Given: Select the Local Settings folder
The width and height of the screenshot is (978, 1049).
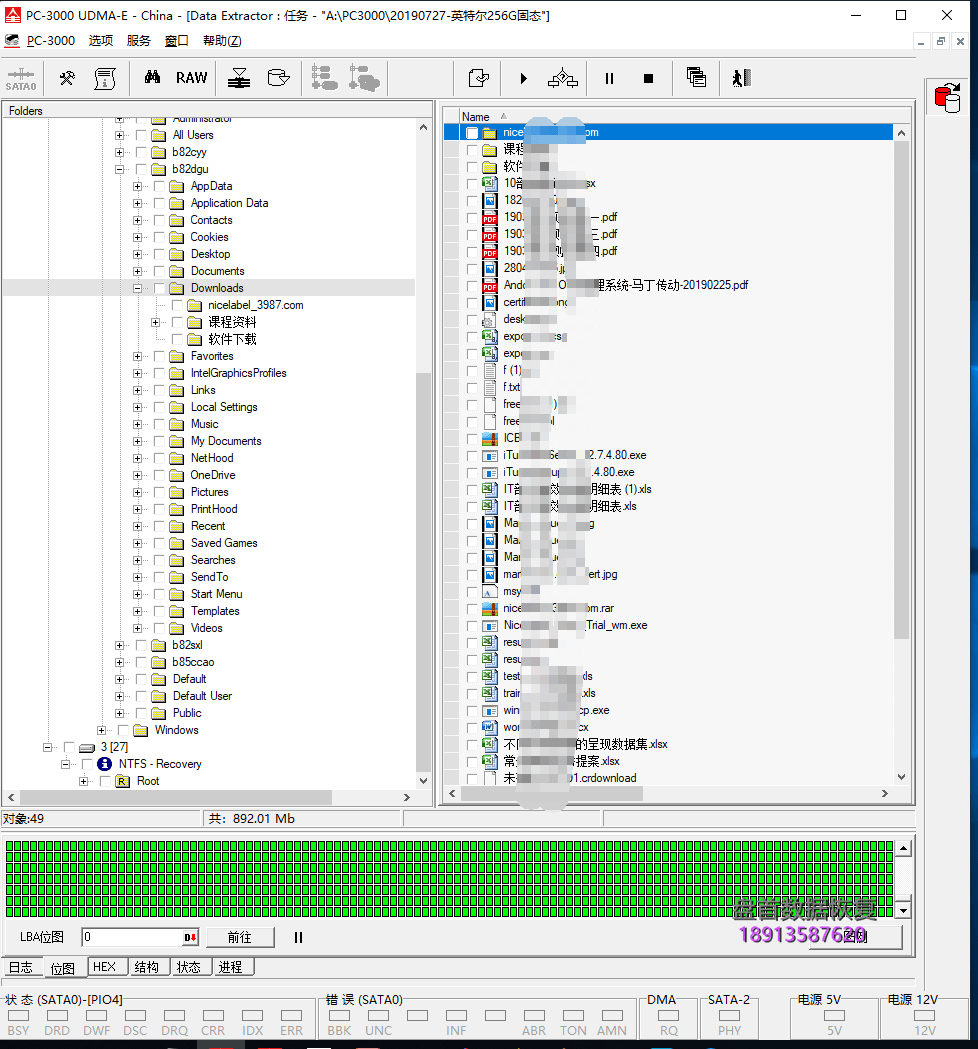Looking at the screenshot, I should 224,407.
